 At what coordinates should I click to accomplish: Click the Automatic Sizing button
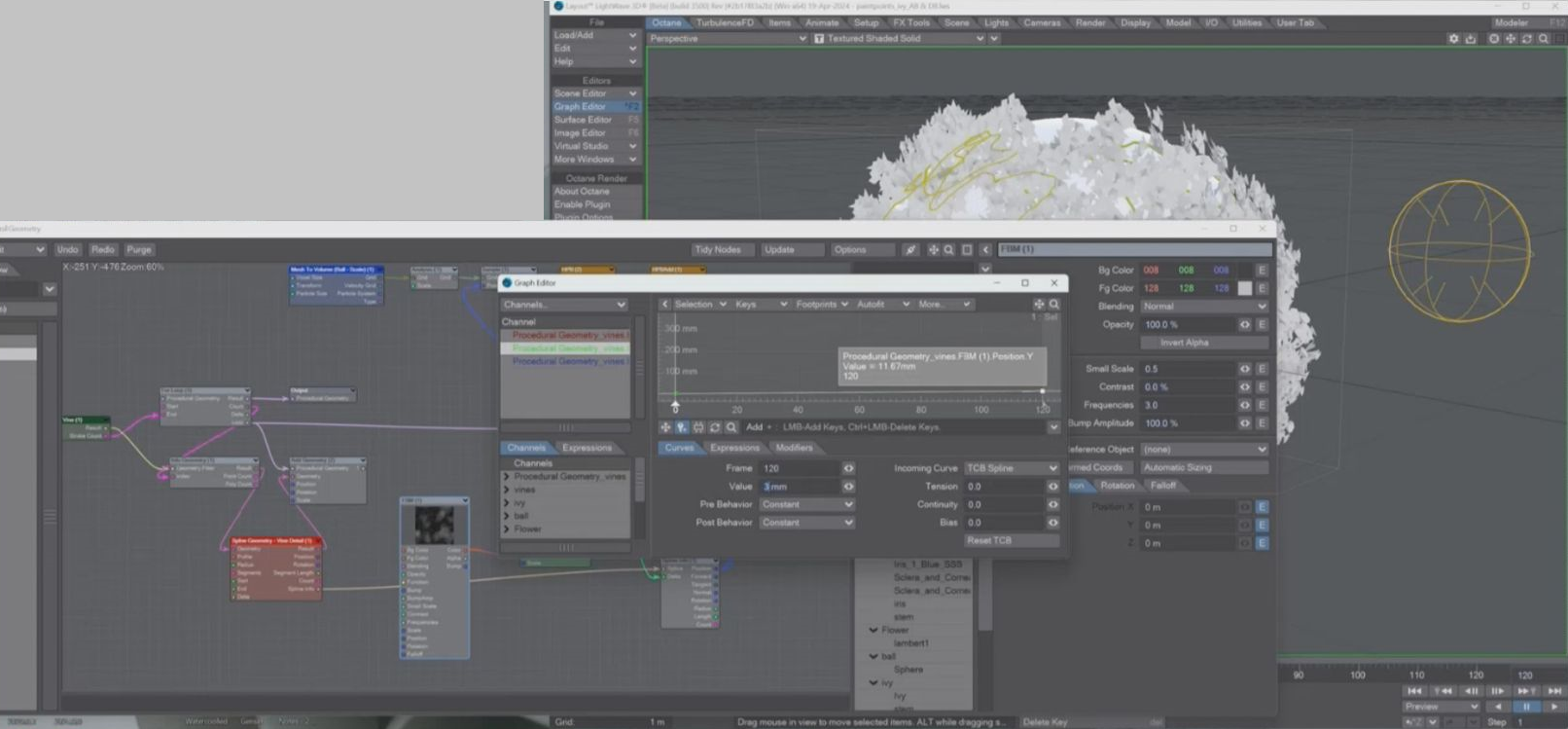pyautogui.click(x=1204, y=468)
